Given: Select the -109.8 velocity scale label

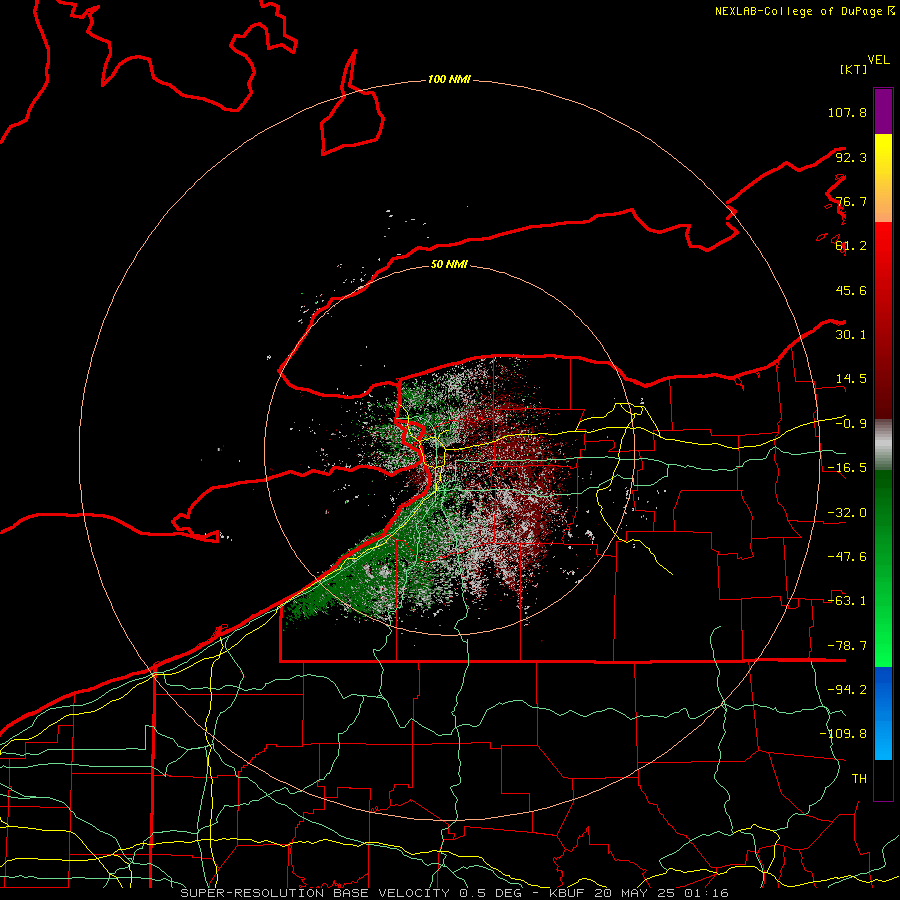Looking at the screenshot, I should [x=843, y=734].
